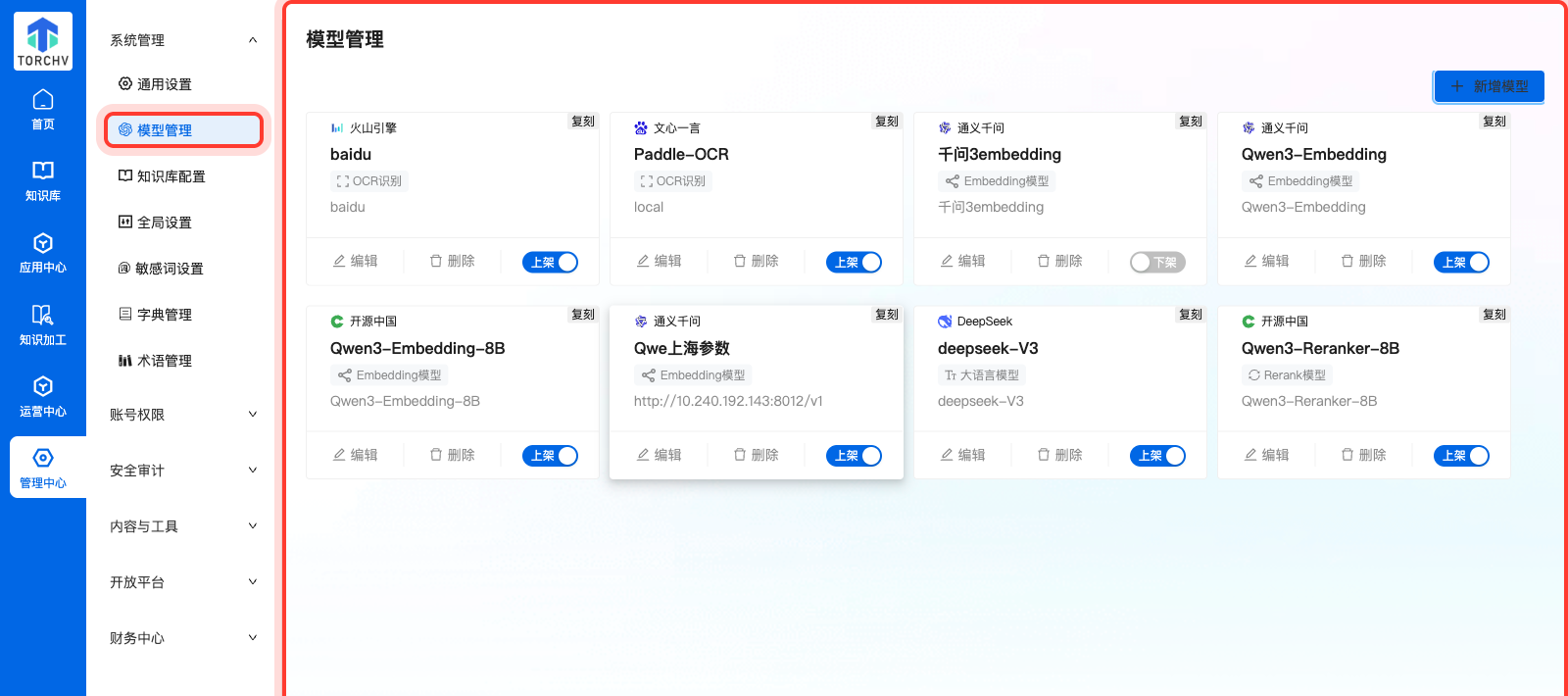Open 敏感词设置 menu item
Viewport: 1568px width, 696px height.
click(182, 269)
